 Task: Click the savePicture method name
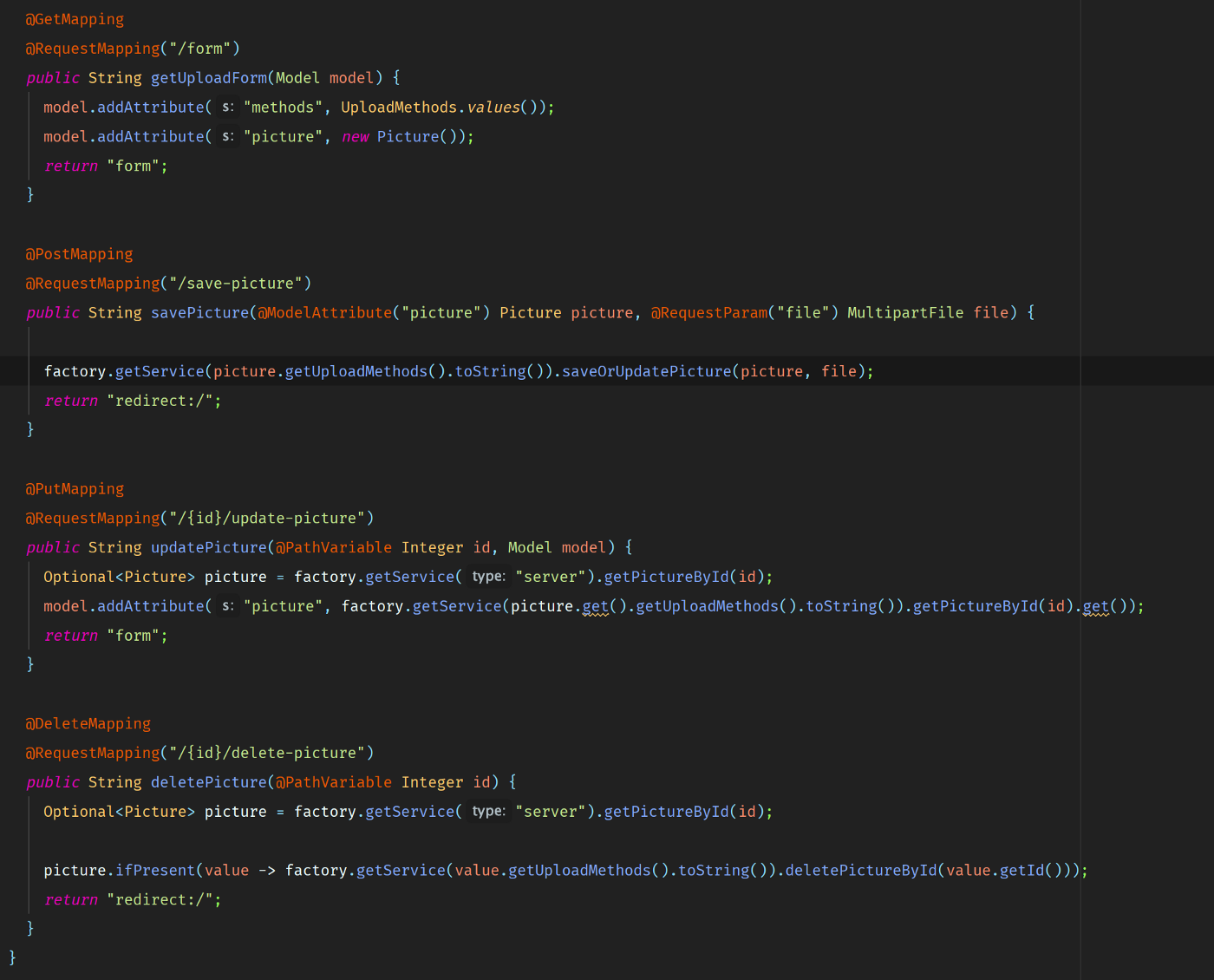[199, 313]
